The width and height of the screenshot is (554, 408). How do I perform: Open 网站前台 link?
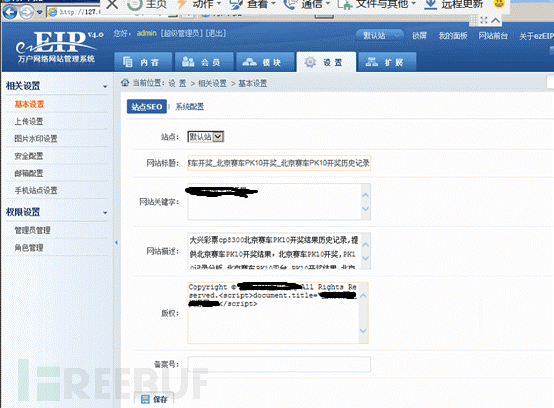[x=493, y=36]
